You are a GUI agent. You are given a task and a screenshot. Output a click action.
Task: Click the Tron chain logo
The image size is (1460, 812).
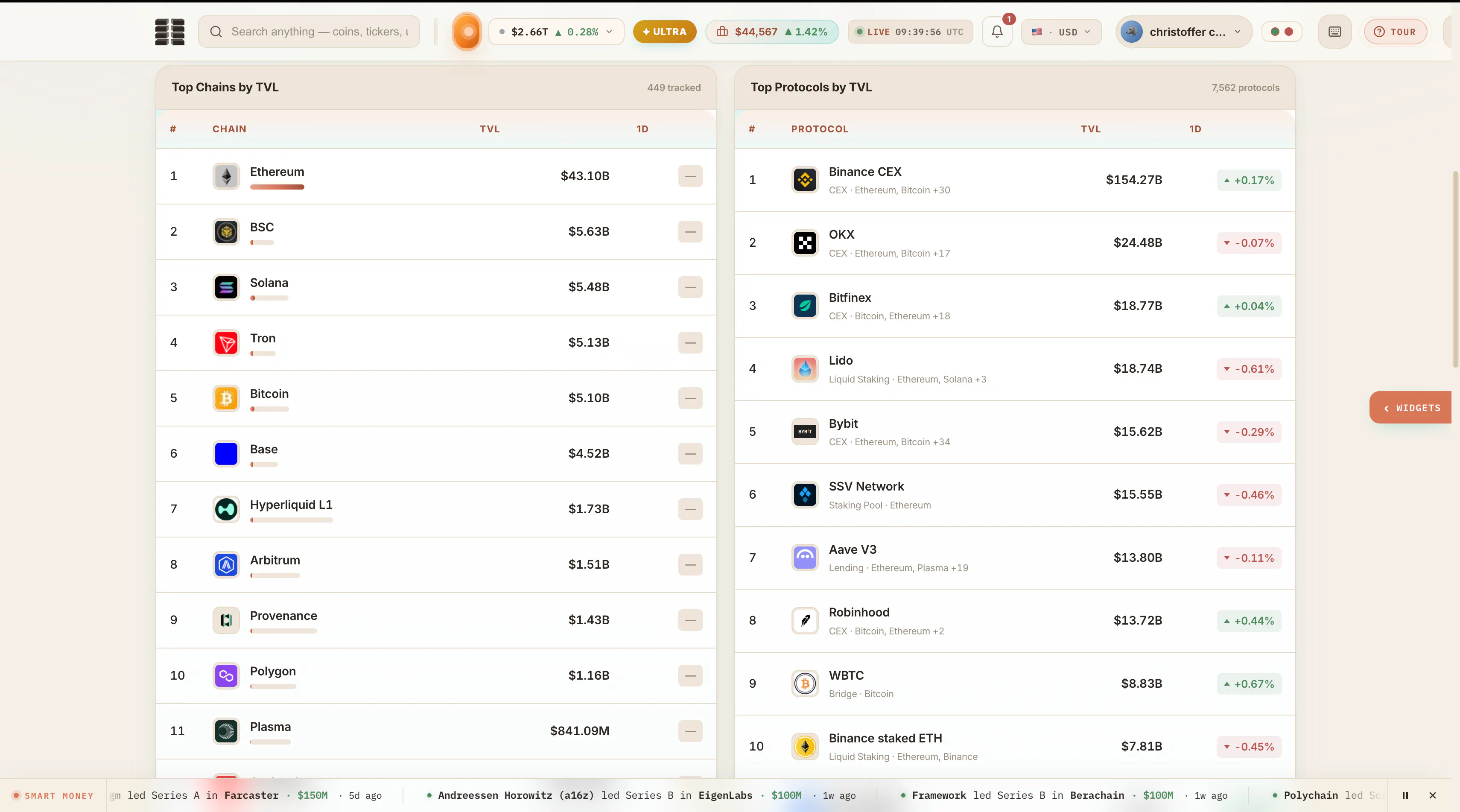coord(226,343)
